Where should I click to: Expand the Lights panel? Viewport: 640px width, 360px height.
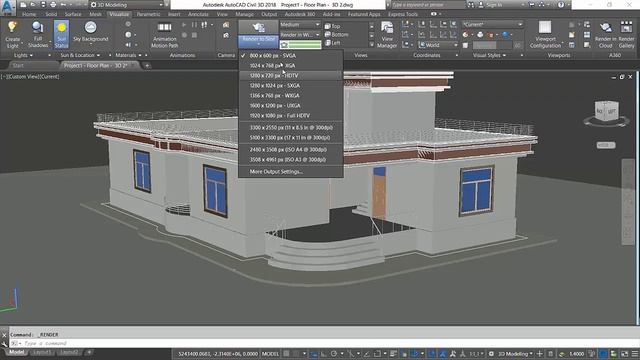pos(23,55)
